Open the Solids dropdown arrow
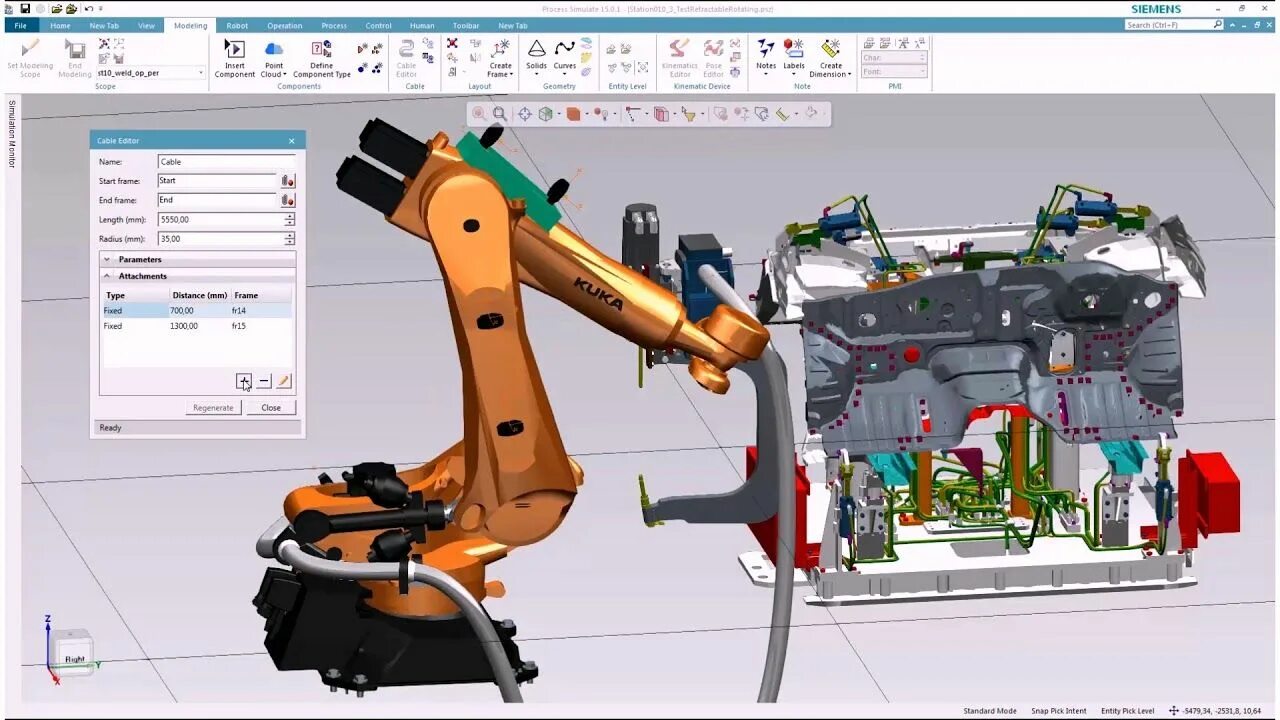 coord(536,75)
